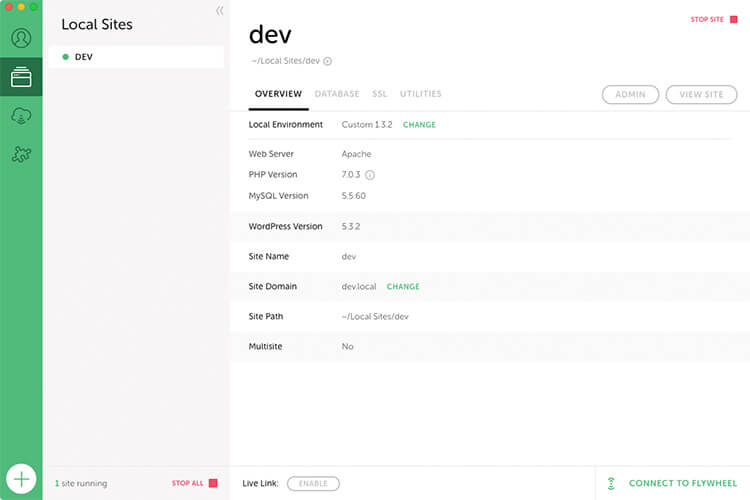Open the add-ons puzzle piece icon
The width and height of the screenshot is (750, 500).
(21, 154)
